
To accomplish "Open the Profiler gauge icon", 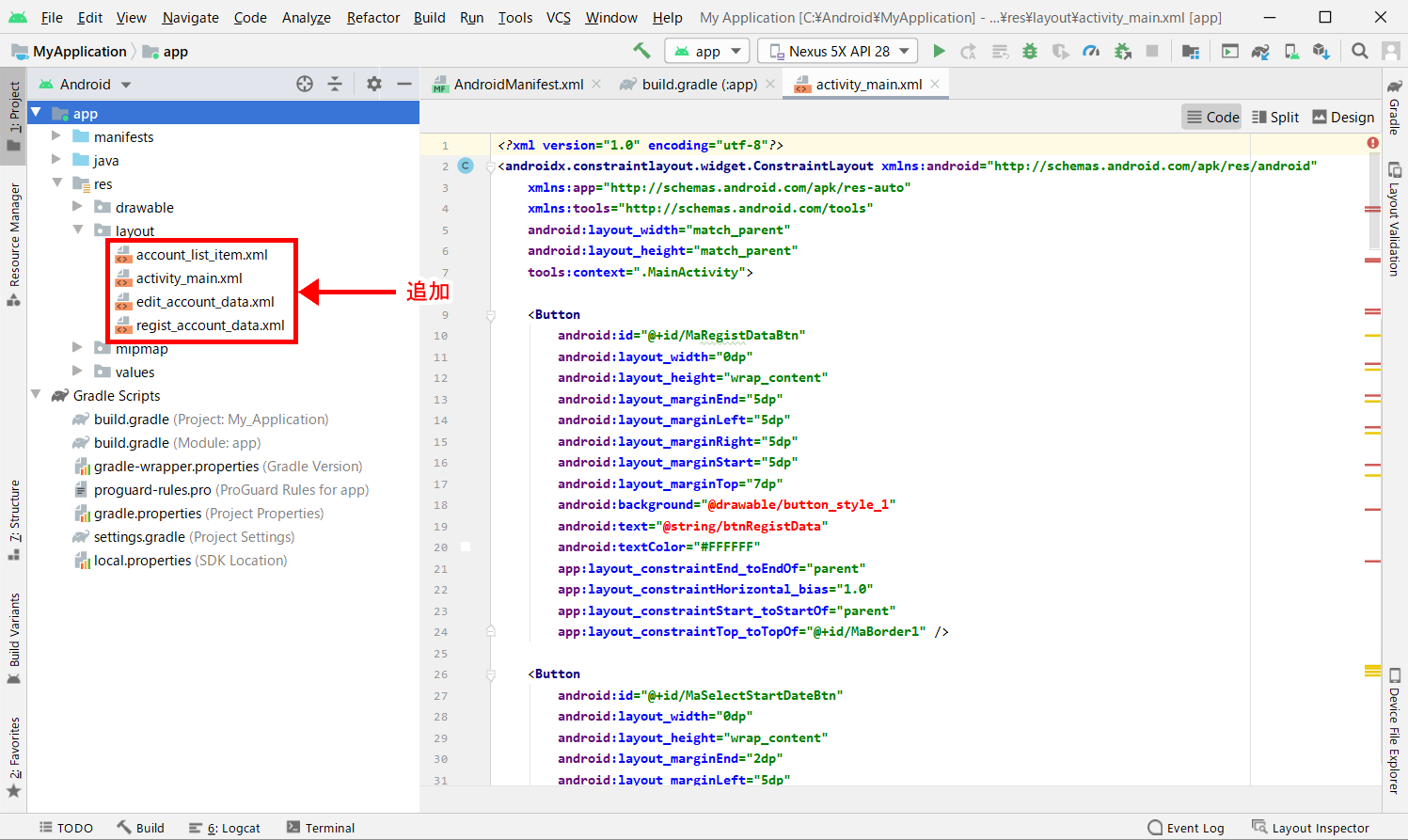I will pos(1091,51).
